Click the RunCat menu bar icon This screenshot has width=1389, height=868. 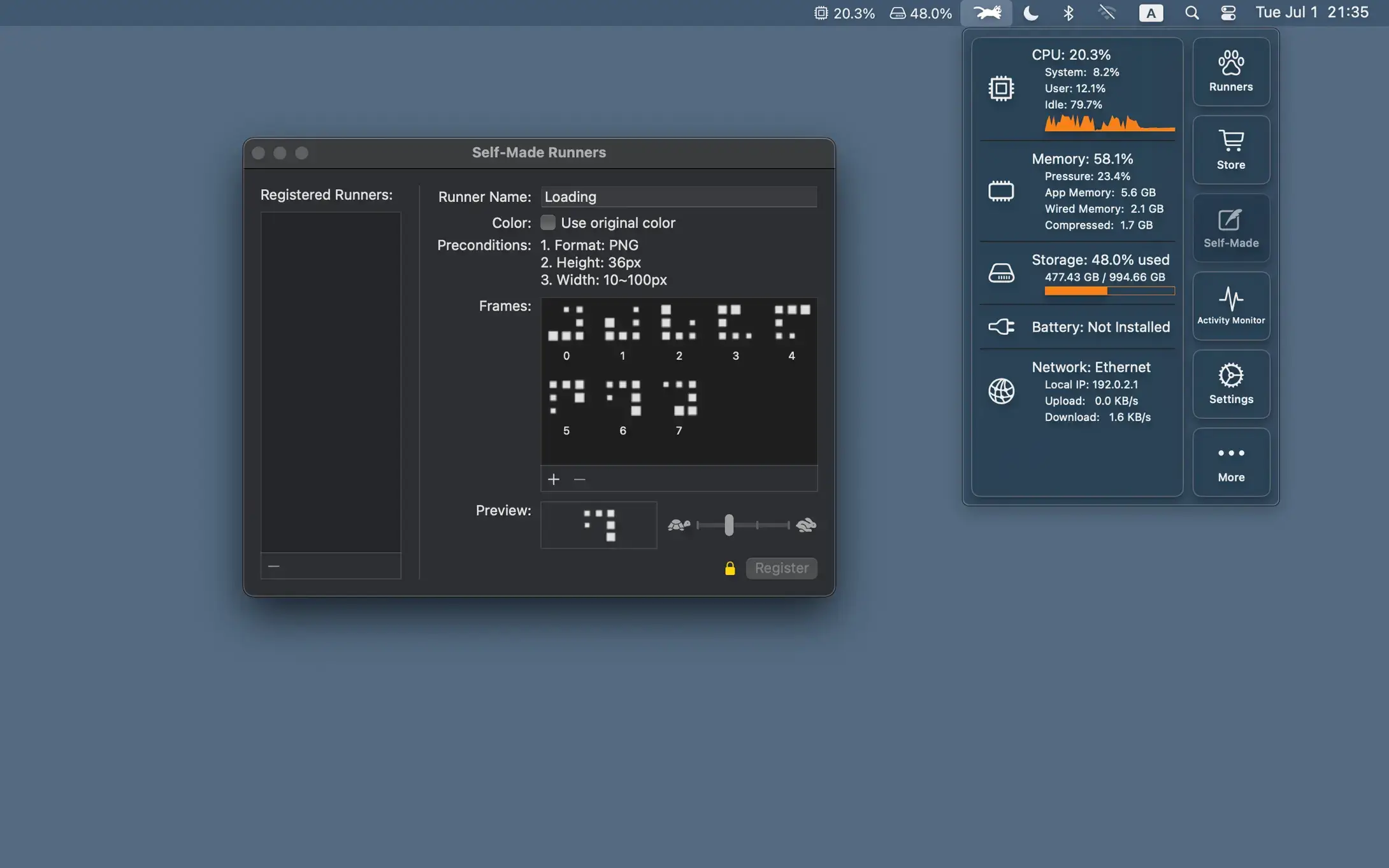(986, 13)
